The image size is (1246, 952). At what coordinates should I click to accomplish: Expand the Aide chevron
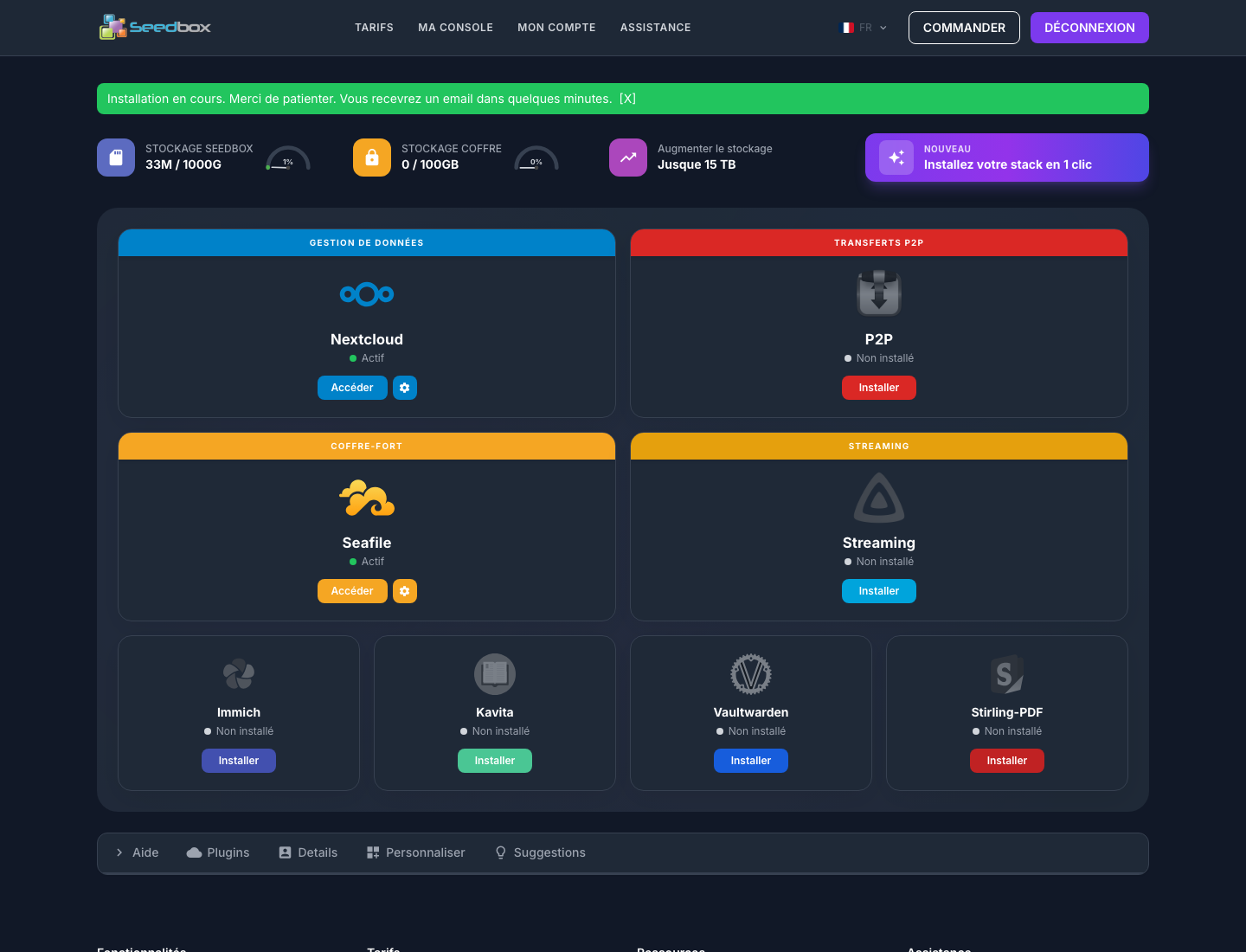tap(119, 852)
